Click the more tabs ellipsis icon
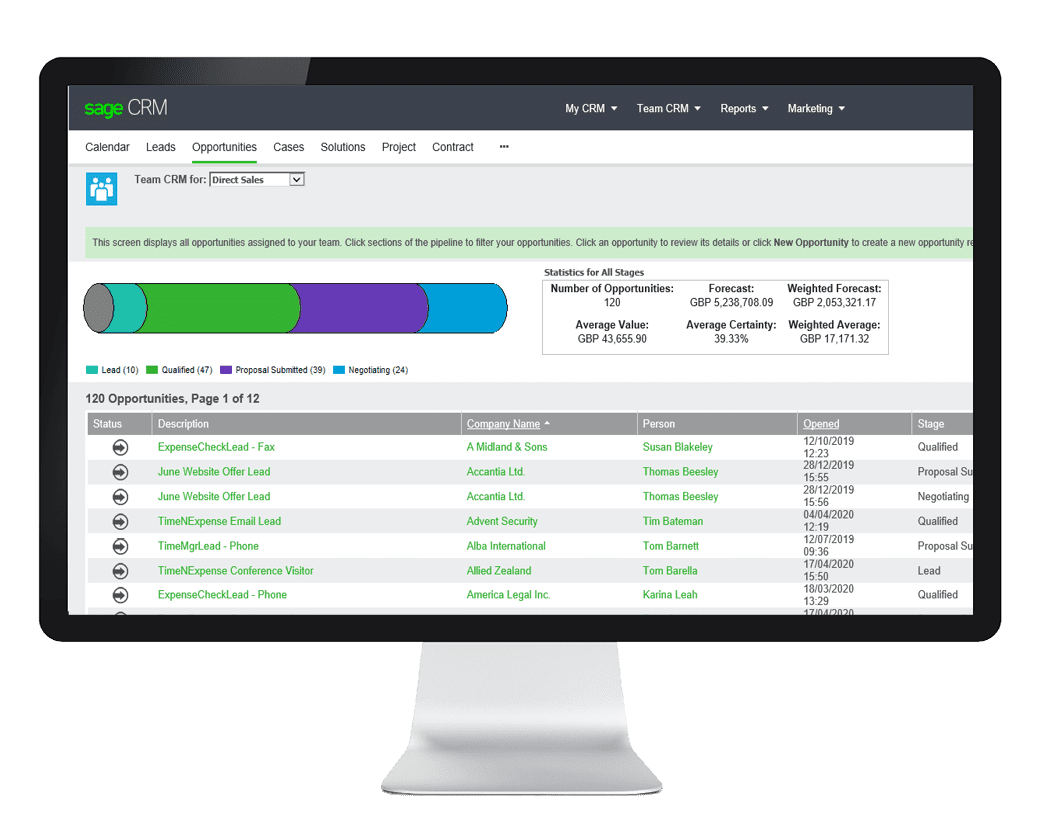This screenshot has height=833, width=1042. pyautogui.click(x=504, y=147)
